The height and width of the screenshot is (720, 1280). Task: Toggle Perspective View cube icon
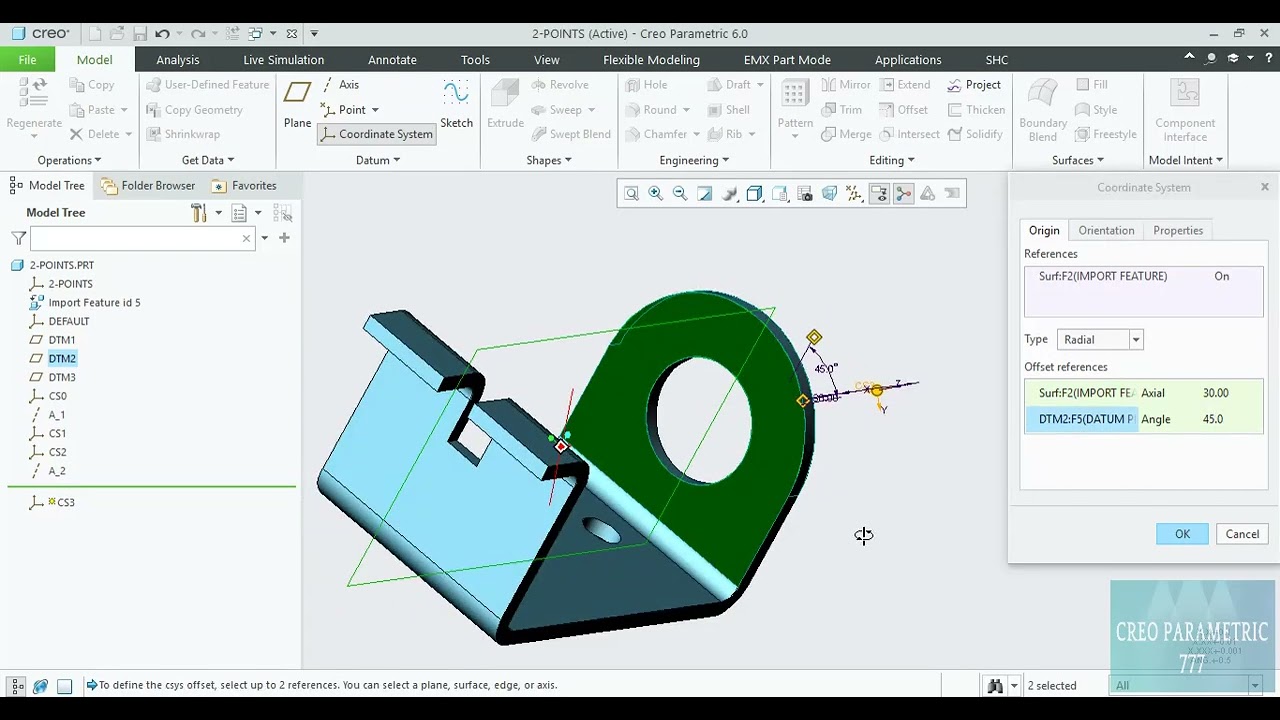coord(829,194)
